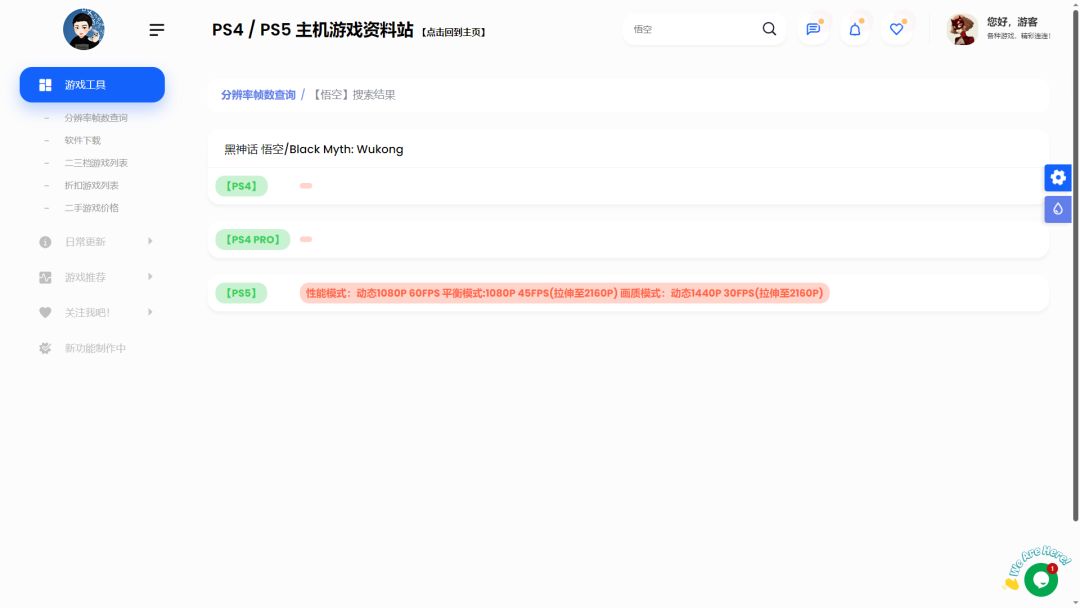Click the 关注我吧 heart icon
Image resolution: width=1080 pixels, height=608 pixels.
[45, 313]
